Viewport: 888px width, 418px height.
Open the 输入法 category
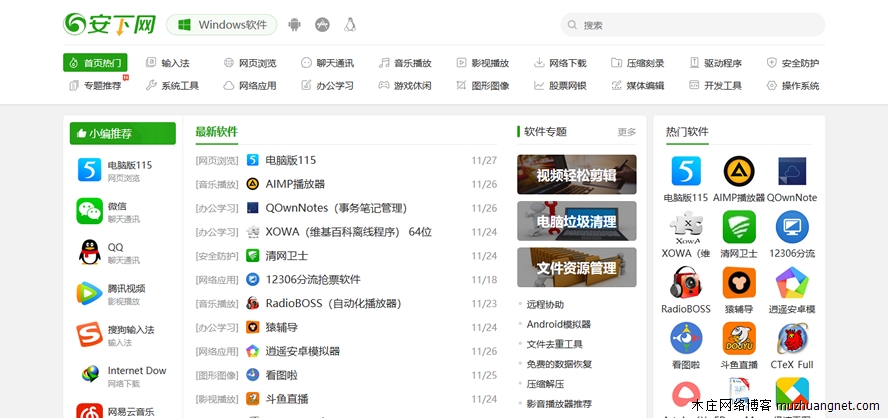pyautogui.click(x=168, y=63)
